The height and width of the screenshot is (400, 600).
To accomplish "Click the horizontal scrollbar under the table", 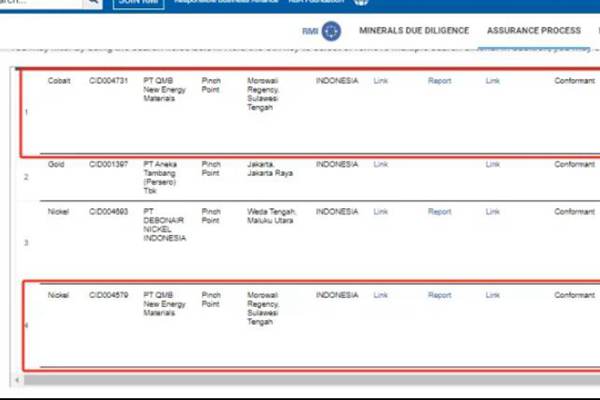I will point(300,380).
